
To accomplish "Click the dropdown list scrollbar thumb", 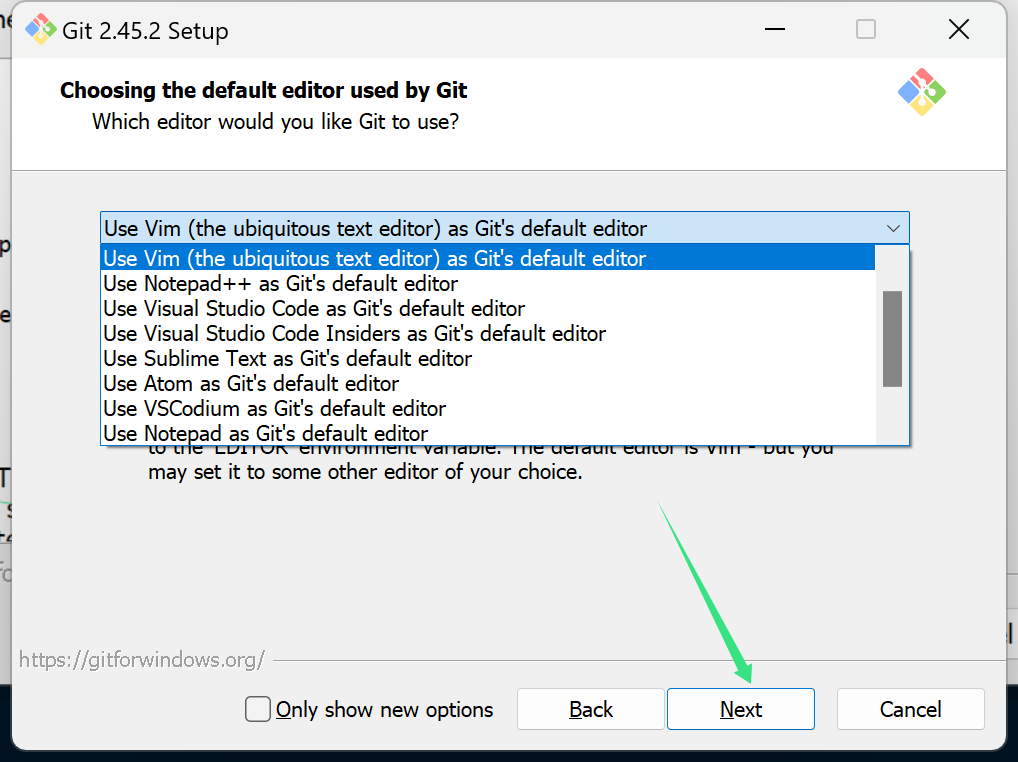I will point(892,338).
